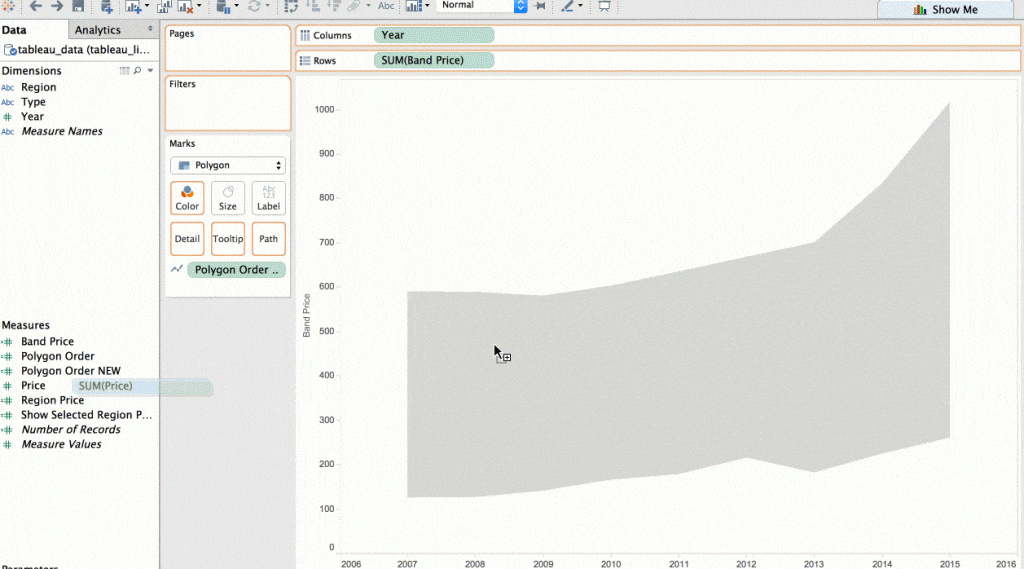Click the Swap rows and columns icon

click(x=291, y=7)
